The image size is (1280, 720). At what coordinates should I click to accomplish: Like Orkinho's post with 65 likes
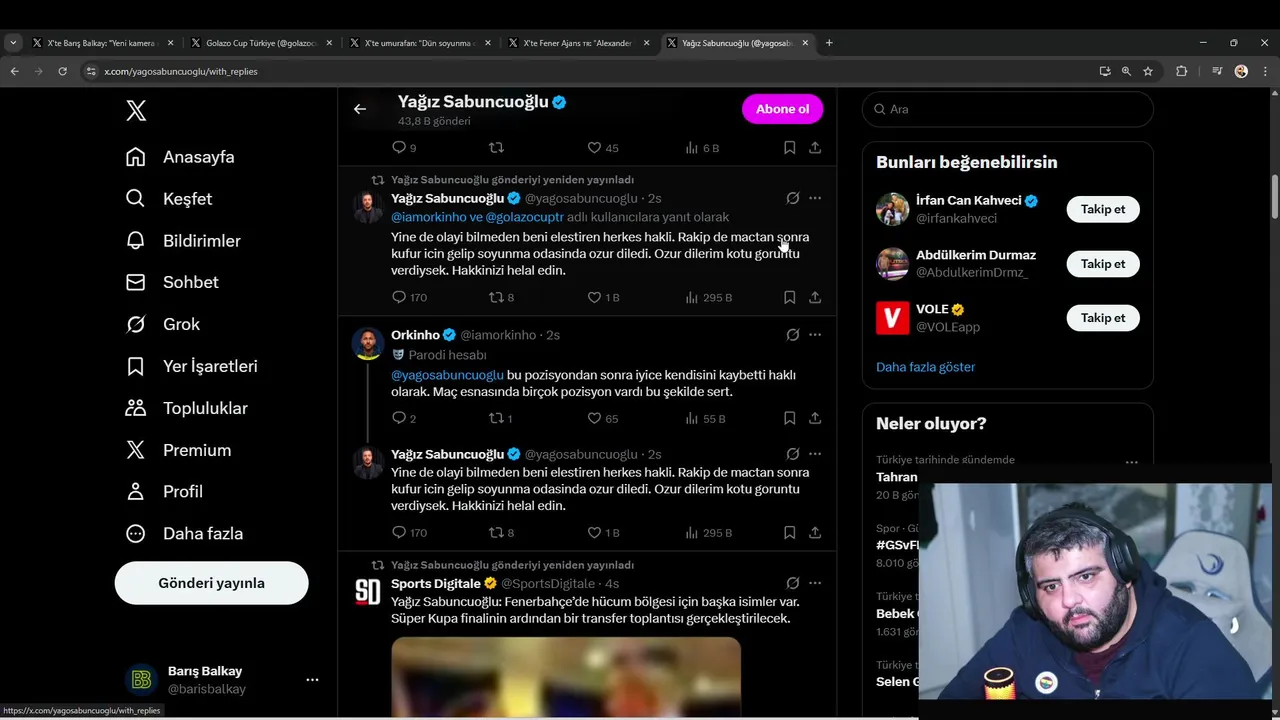tap(602, 418)
